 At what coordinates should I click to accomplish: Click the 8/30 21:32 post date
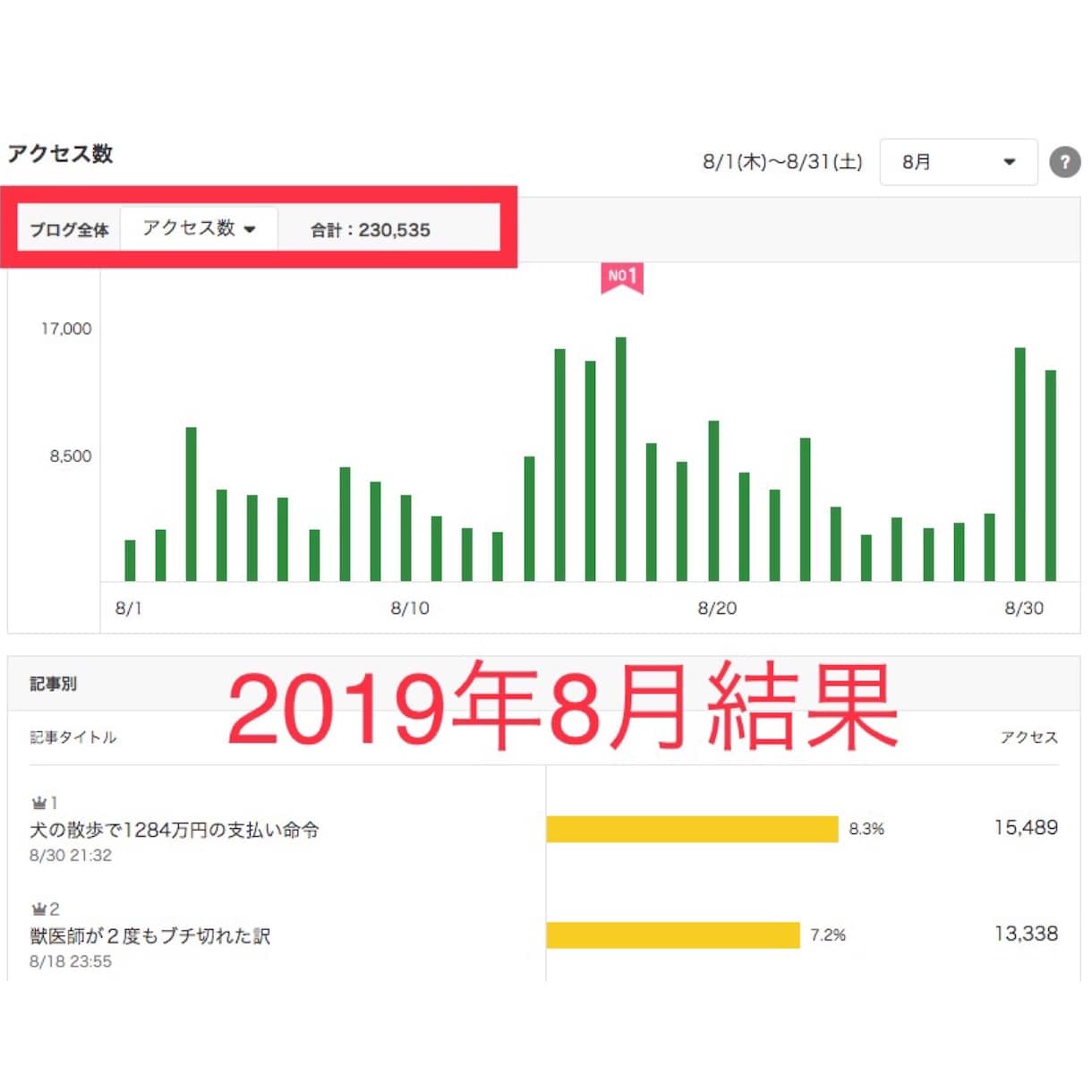[x=71, y=856]
